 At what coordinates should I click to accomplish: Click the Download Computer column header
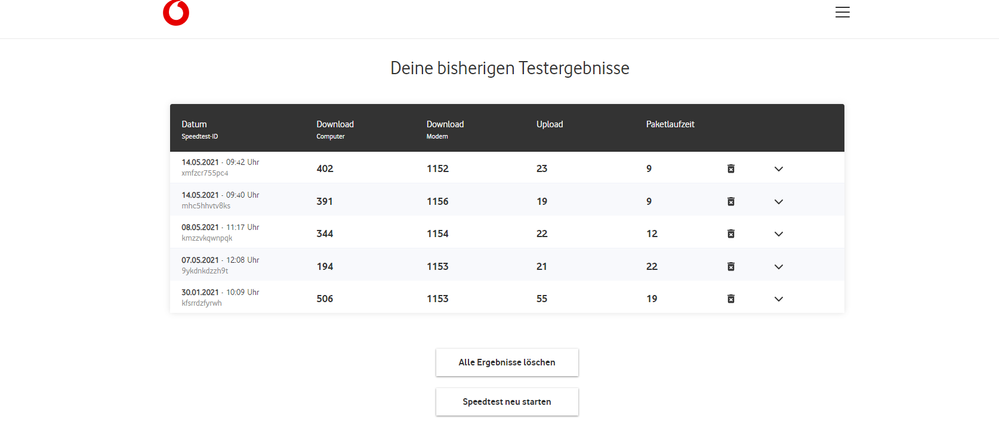(335, 125)
